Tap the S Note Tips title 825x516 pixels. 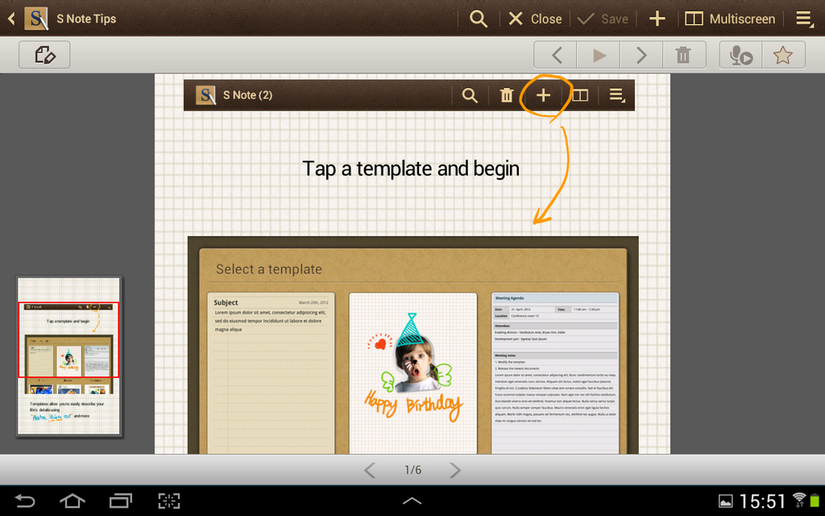click(x=86, y=19)
